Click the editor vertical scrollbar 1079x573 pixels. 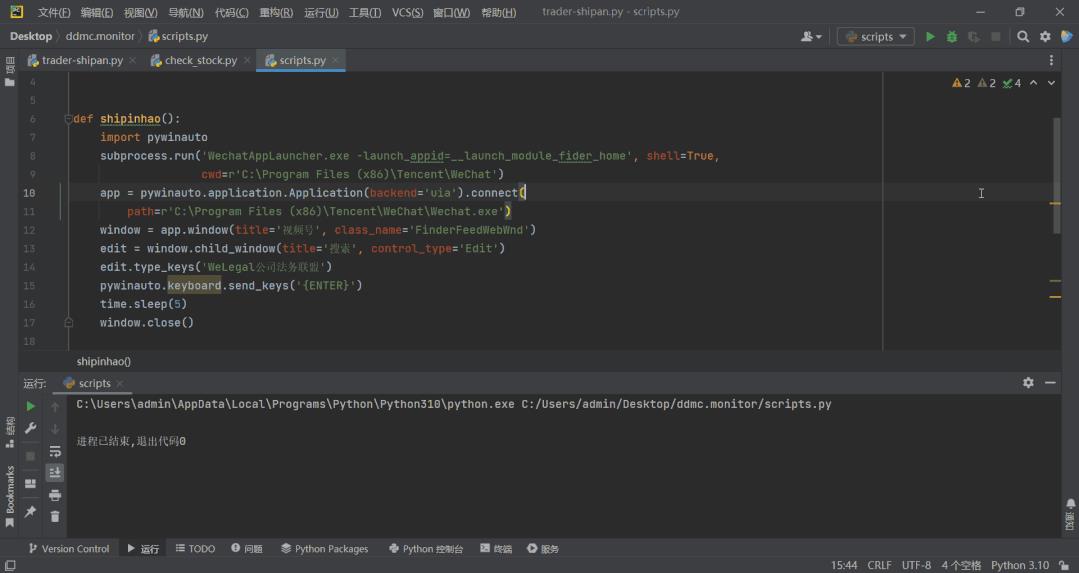pos(1056,175)
